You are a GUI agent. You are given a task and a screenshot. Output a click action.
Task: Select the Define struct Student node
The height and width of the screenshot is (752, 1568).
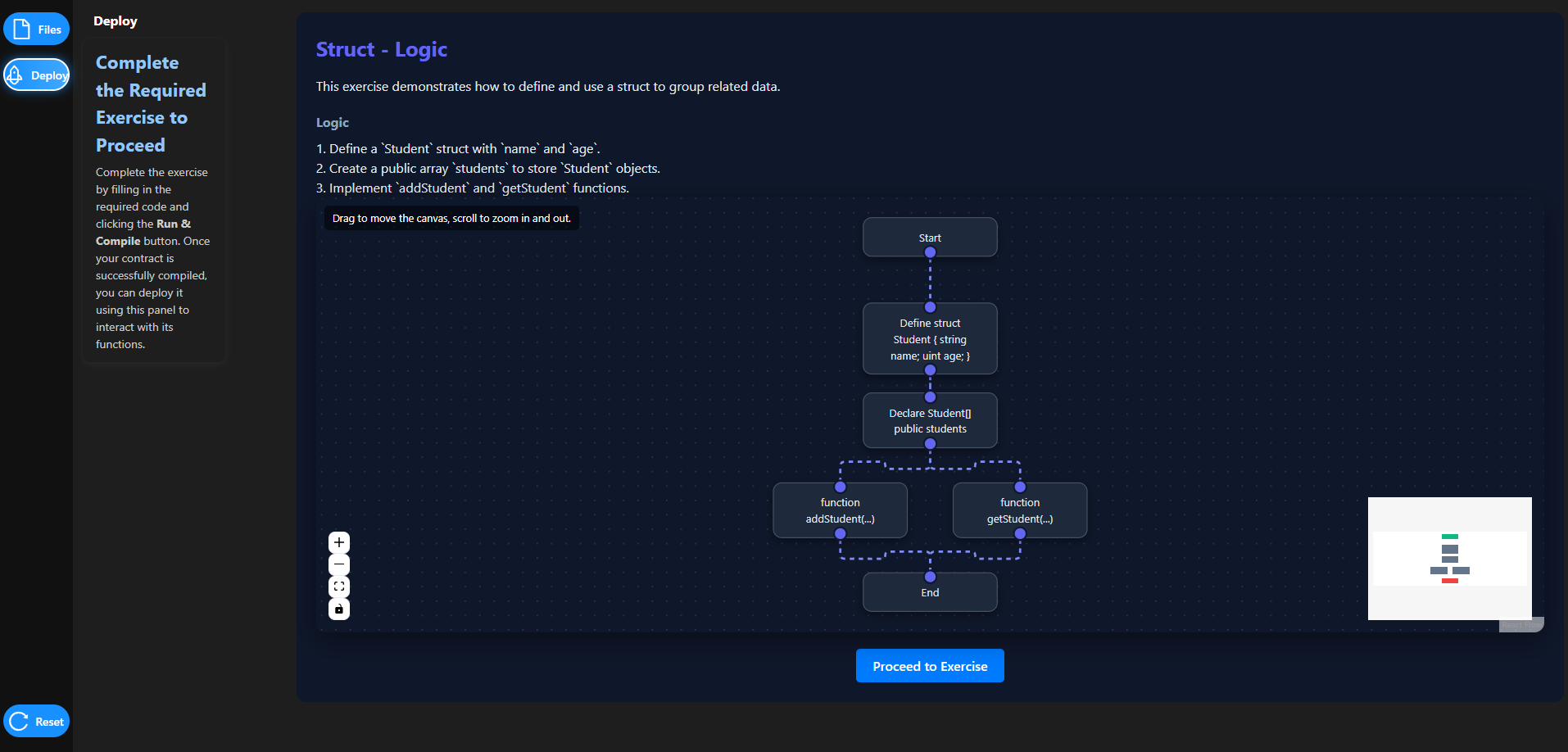click(x=930, y=339)
